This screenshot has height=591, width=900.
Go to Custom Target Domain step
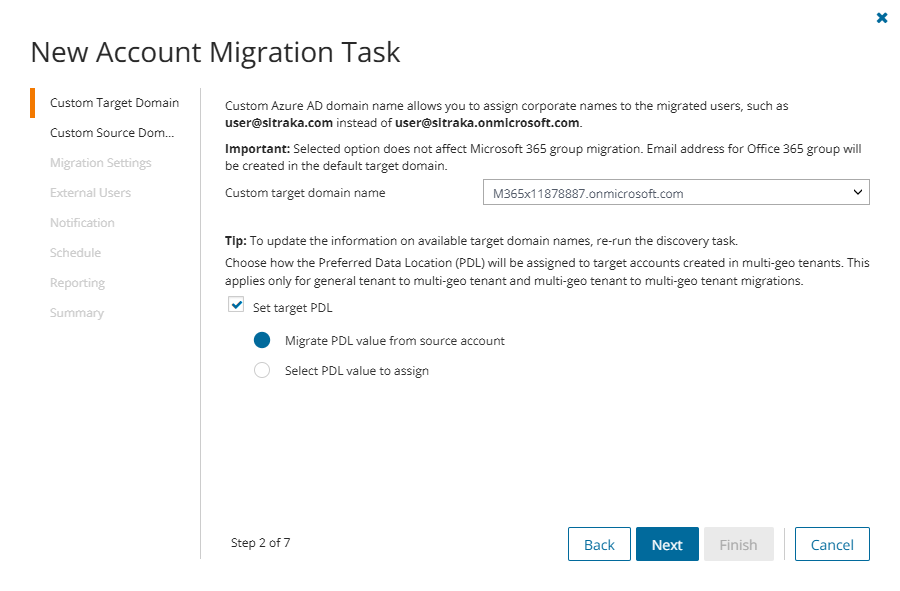coord(114,103)
